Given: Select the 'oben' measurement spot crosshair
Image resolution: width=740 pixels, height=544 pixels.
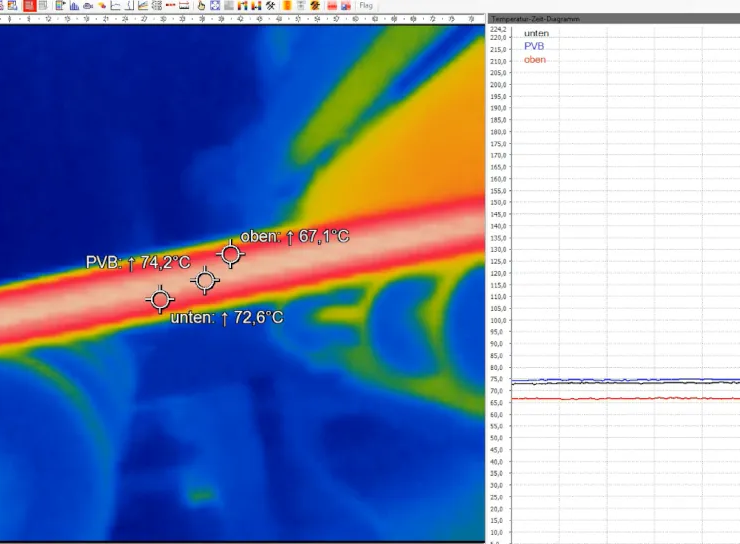Looking at the screenshot, I should 230,254.
